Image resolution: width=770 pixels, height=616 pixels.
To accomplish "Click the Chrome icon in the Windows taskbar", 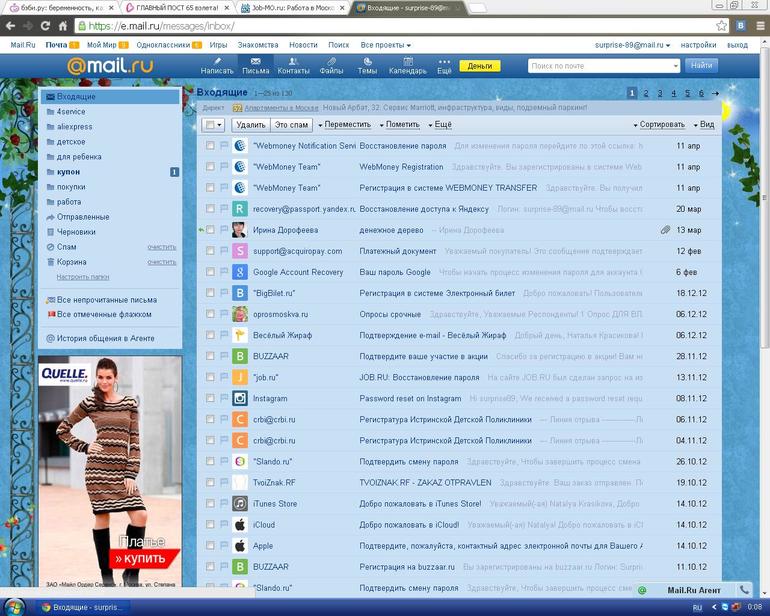I will [43, 607].
